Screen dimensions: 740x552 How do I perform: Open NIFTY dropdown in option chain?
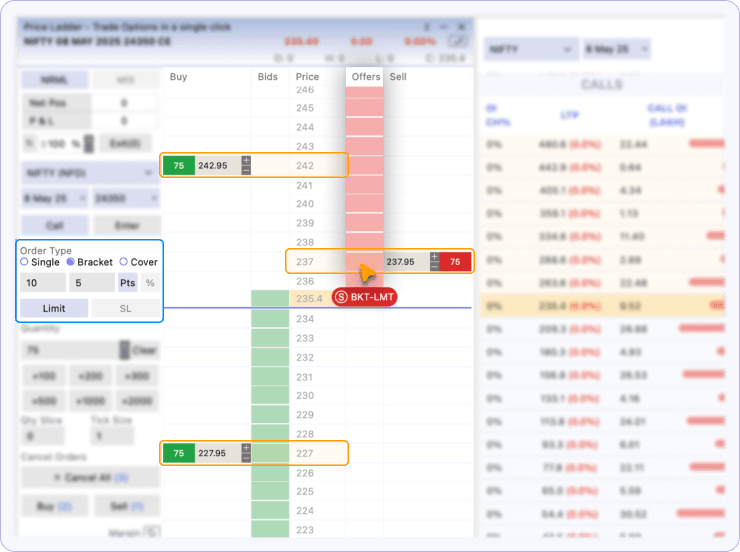531,49
